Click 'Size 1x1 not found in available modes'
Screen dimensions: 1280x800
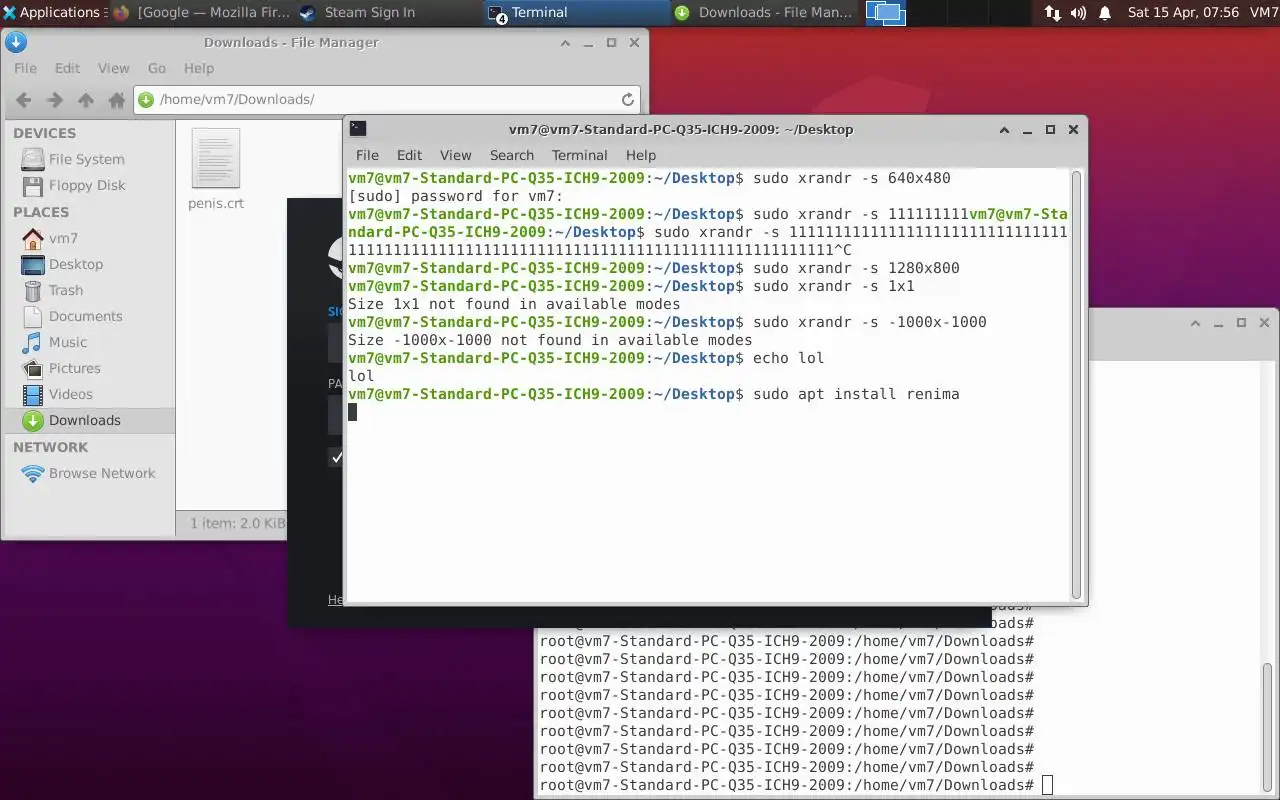click(x=514, y=304)
